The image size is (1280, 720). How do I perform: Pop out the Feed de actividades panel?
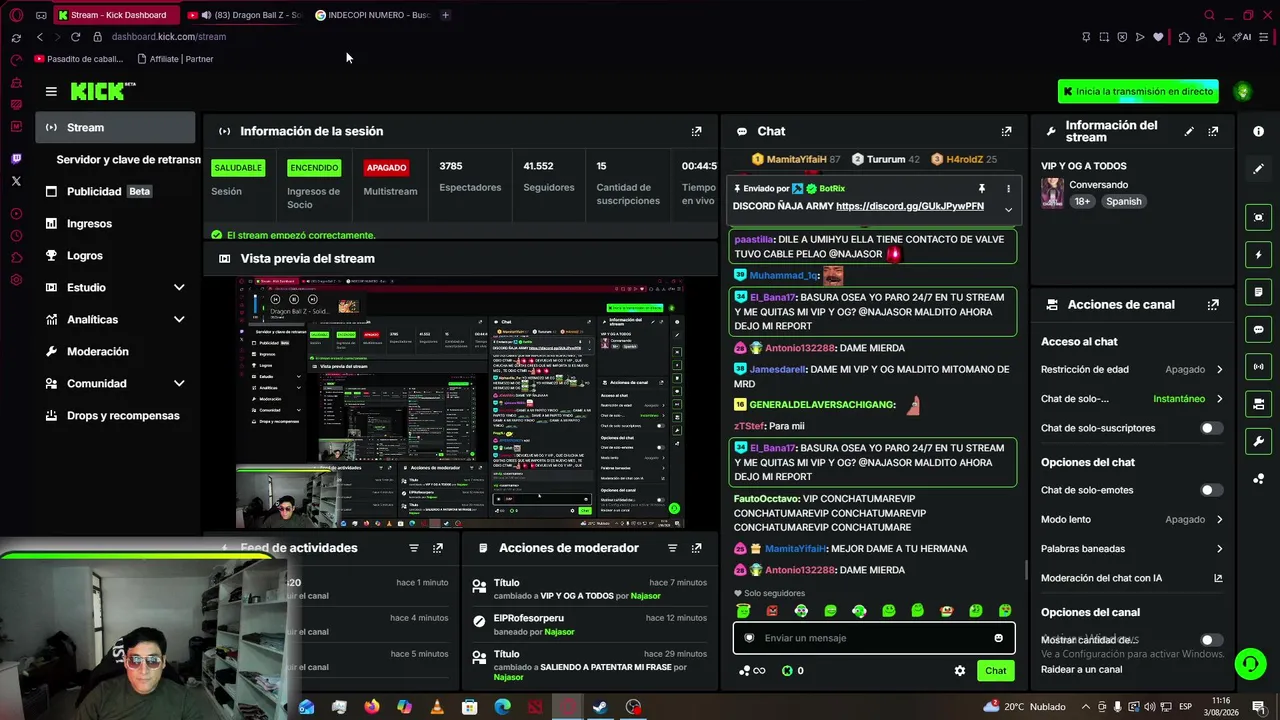point(438,548)
